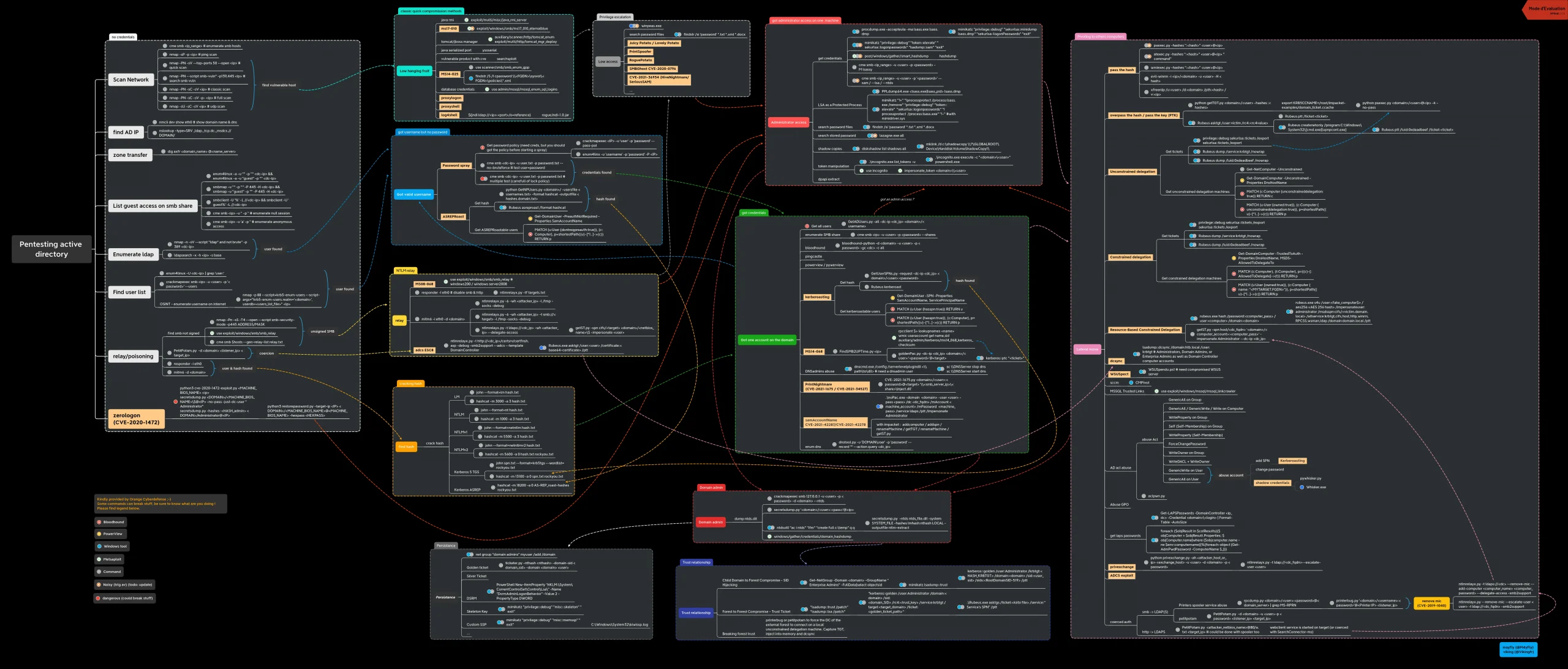Select the Pentesting active directory root node
This screenshot has height=669, width=1568.
[51, 249]
